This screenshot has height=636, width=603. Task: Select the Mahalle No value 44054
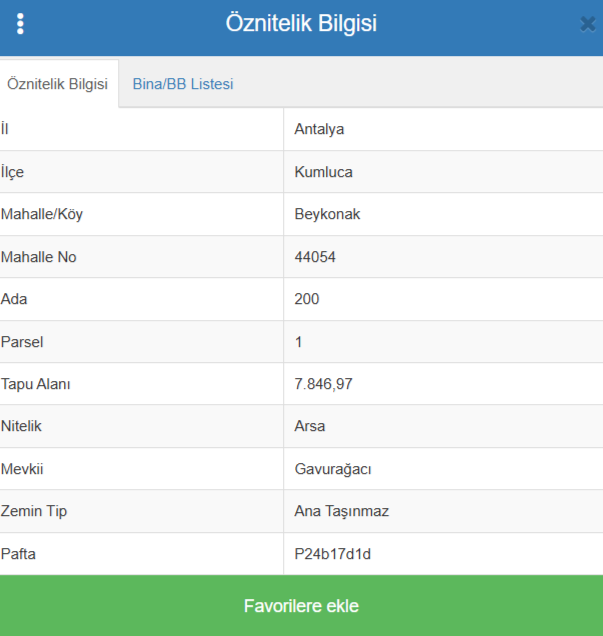pos(315,257)
